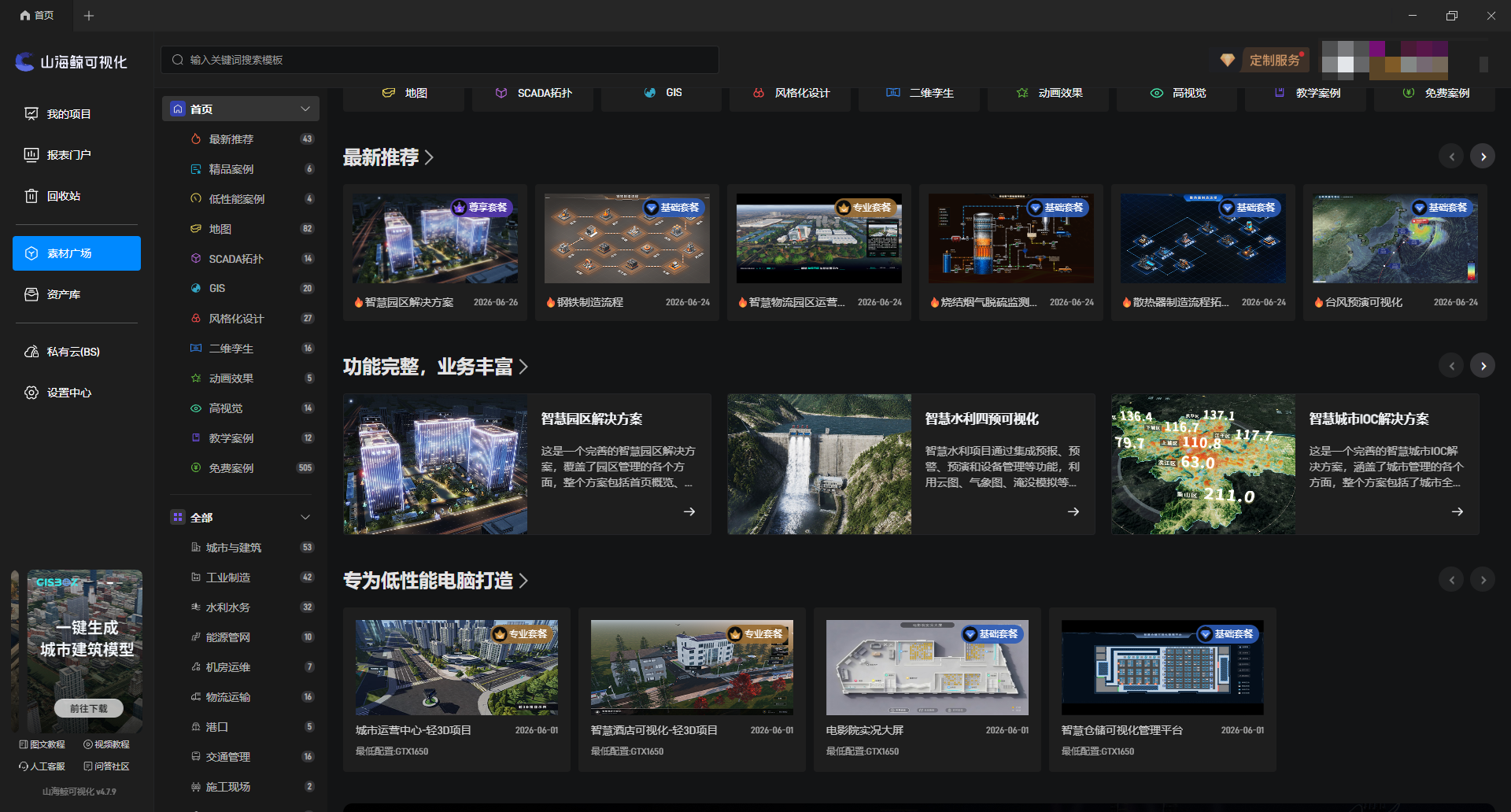1511x812 pixels.
Task: Click the template search input field
Action: pyautogui.click(x=440, y=60)
